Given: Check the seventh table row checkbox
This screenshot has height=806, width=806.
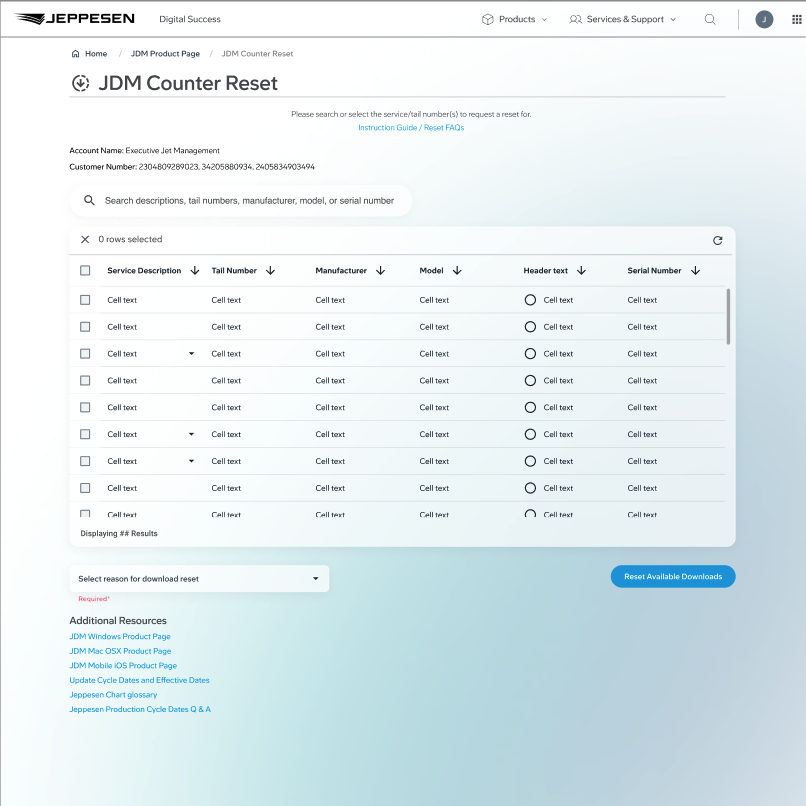Looking at the screenshot, I should pyautogui.click(x=85, y=461).
